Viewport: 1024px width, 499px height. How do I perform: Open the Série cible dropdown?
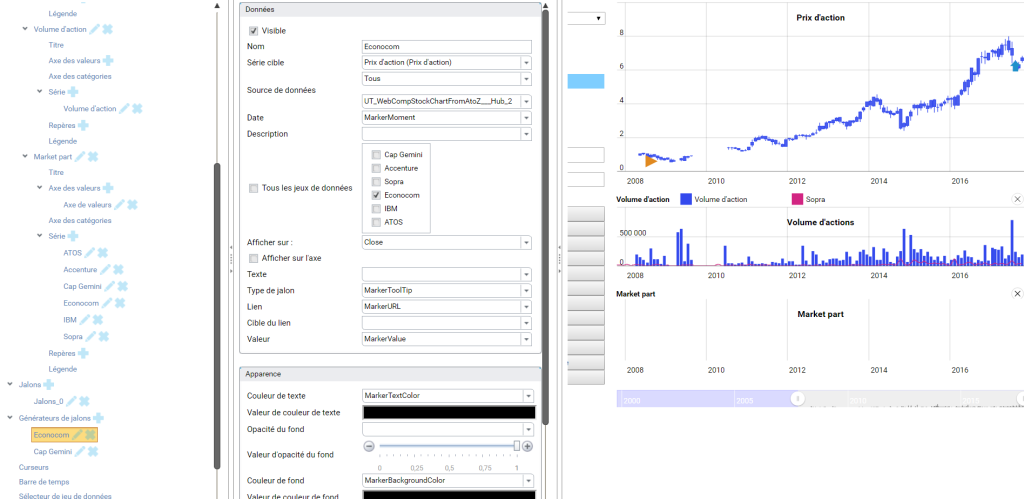point(526,63)
